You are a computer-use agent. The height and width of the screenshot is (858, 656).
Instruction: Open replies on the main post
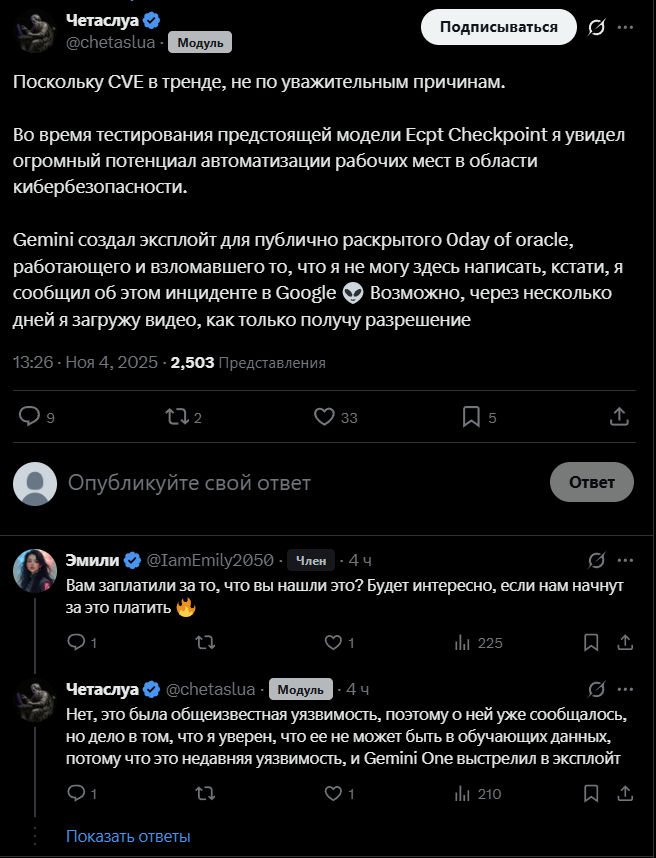pos(30,416)
